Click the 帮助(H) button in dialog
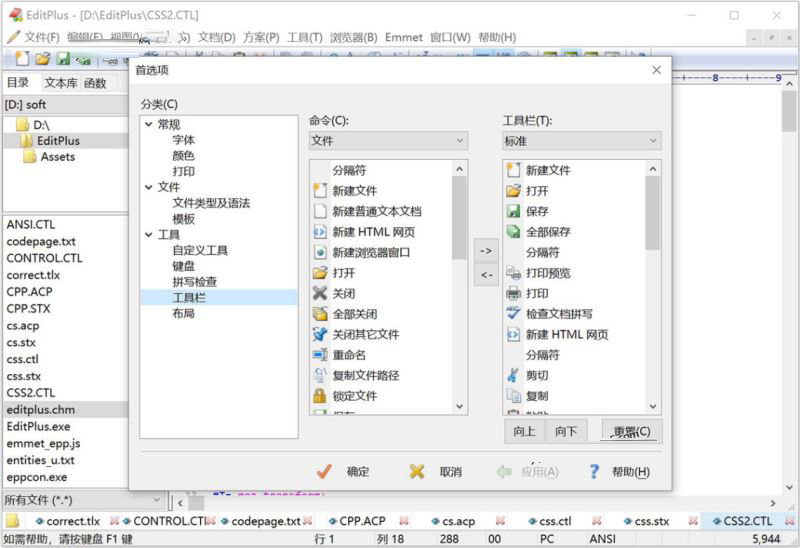 coord(619,471)
